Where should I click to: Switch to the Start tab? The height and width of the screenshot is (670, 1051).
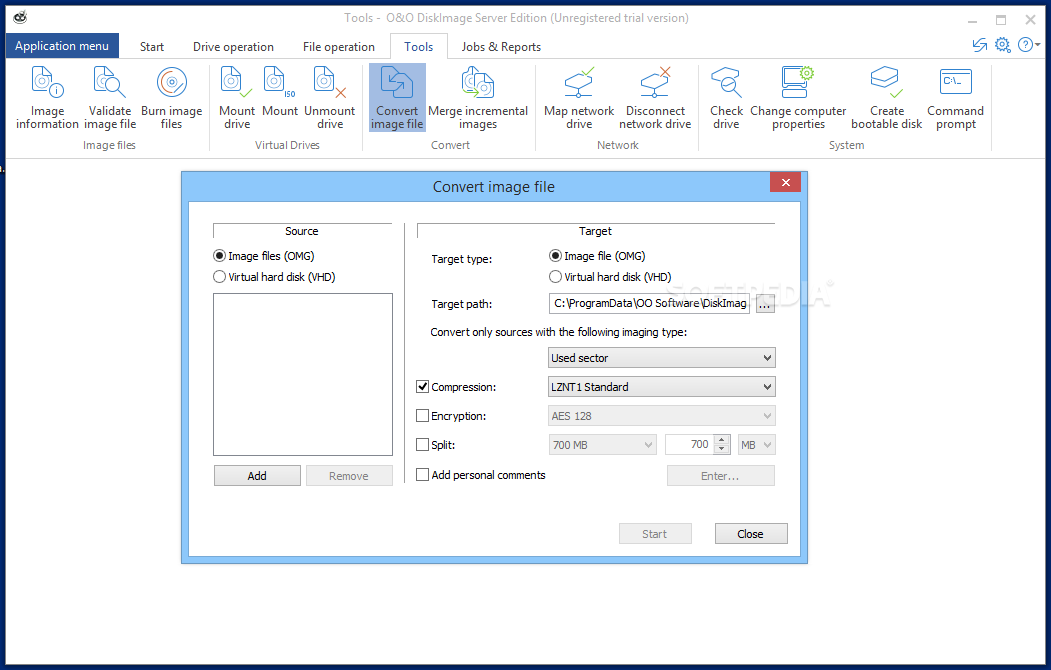coord(151,47)
